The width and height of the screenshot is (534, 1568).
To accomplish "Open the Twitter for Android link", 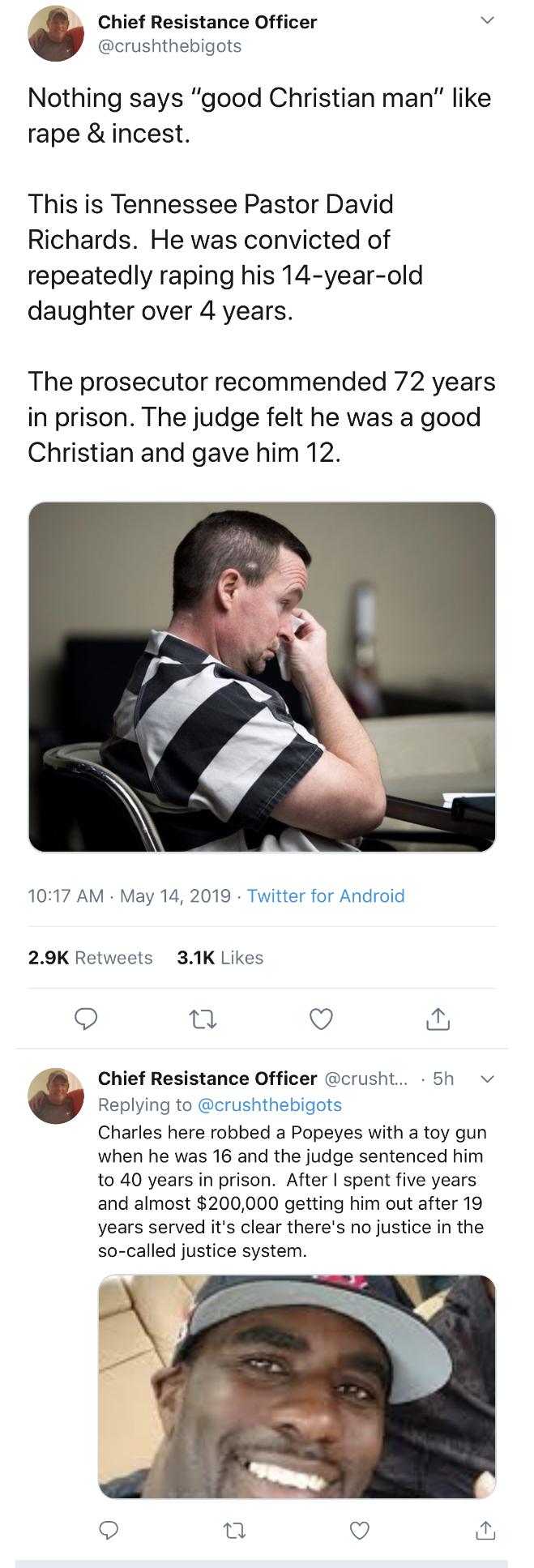I will (x=326, y=895).
